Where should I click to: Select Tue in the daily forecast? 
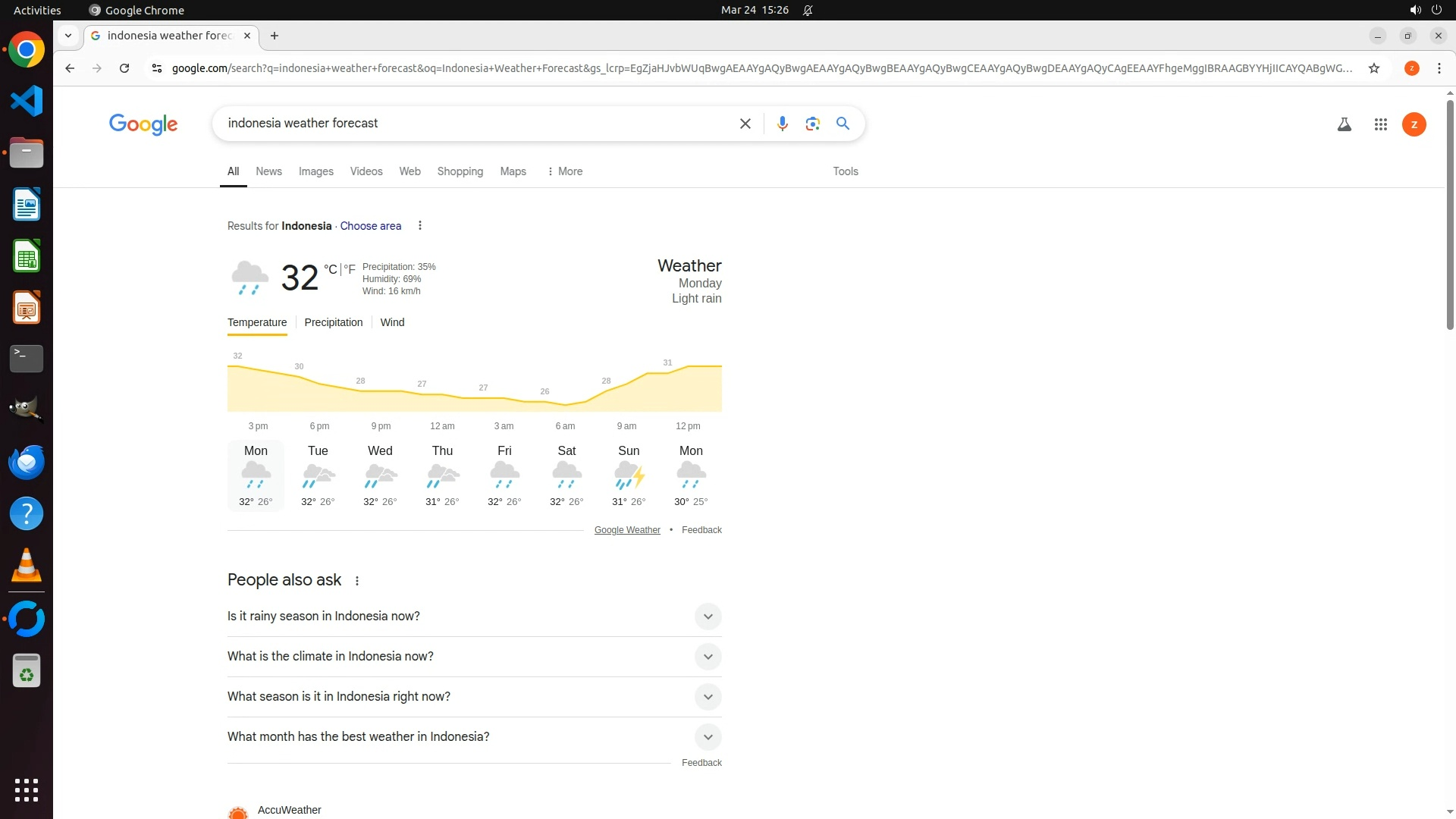[x=318, y=475]
